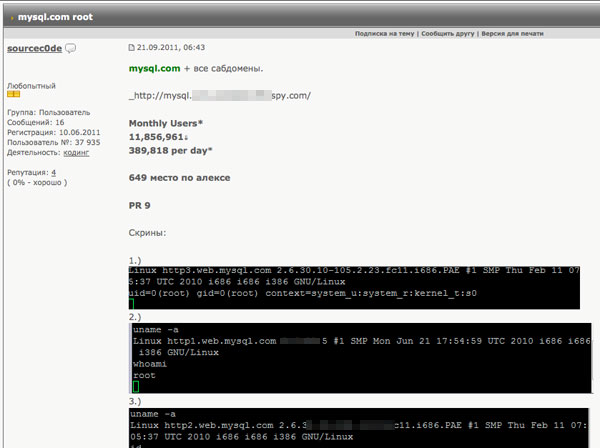
Task: Open the green mysql.com link
Action: (x=154, y=68)
